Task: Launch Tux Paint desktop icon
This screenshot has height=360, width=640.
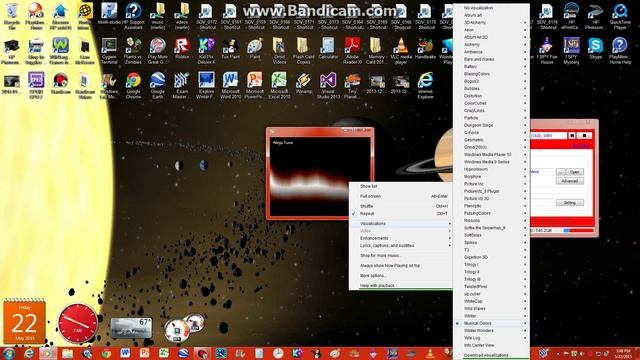Action: (231, 49)
